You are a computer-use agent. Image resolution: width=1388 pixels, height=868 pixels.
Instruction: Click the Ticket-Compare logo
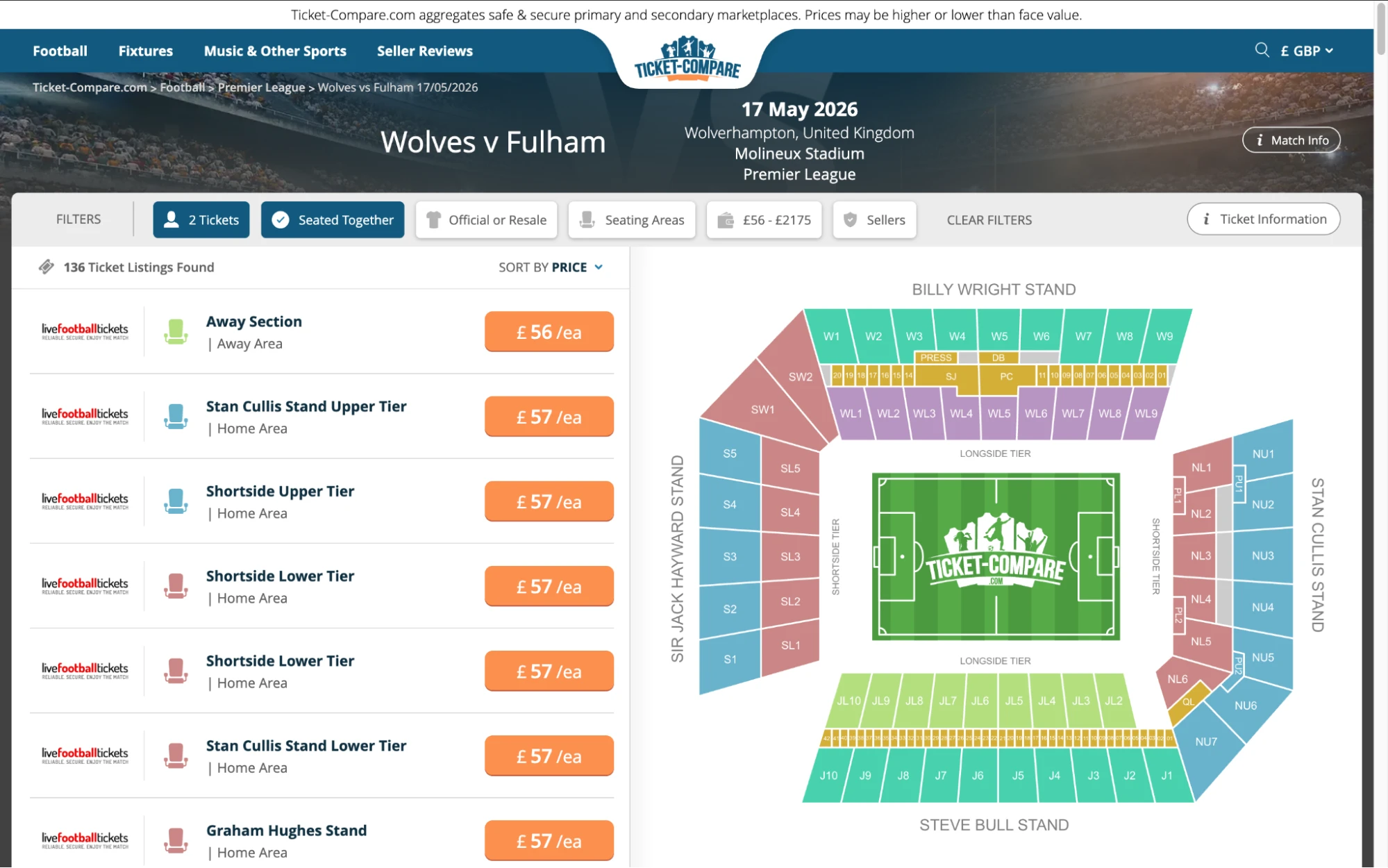(687, 61)
